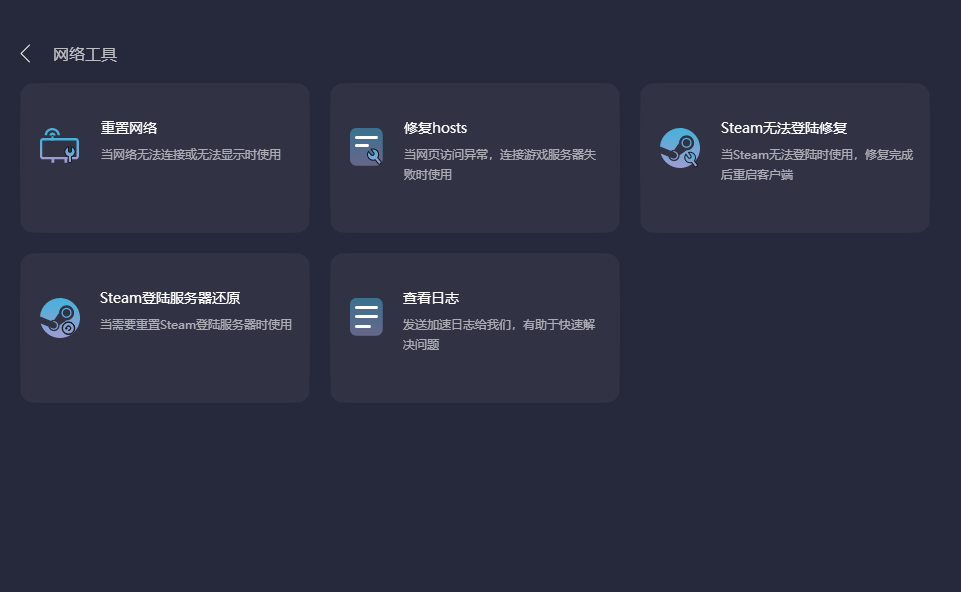Image resolution: width=961 pixels, height=592 pixels.
Task: Select the 查看日志 title
Action: point(431,298)
